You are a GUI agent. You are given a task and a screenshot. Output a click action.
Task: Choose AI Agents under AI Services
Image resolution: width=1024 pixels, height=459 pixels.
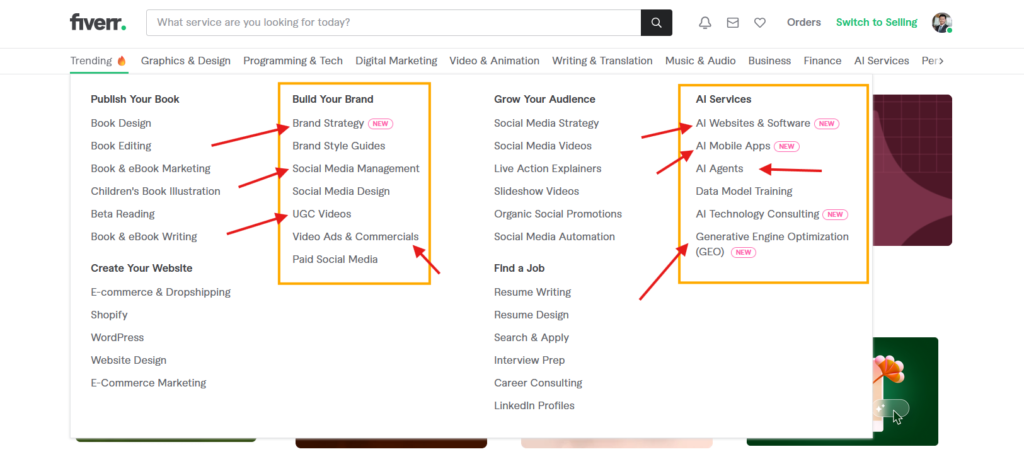[719, 168]
